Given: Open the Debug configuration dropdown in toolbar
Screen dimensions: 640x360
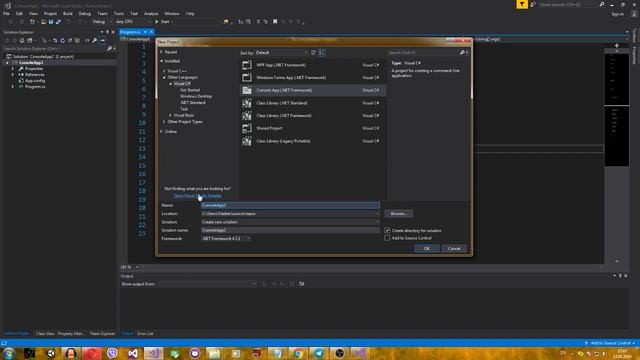Looking at the screenshot, I should (x=101, y=22).
